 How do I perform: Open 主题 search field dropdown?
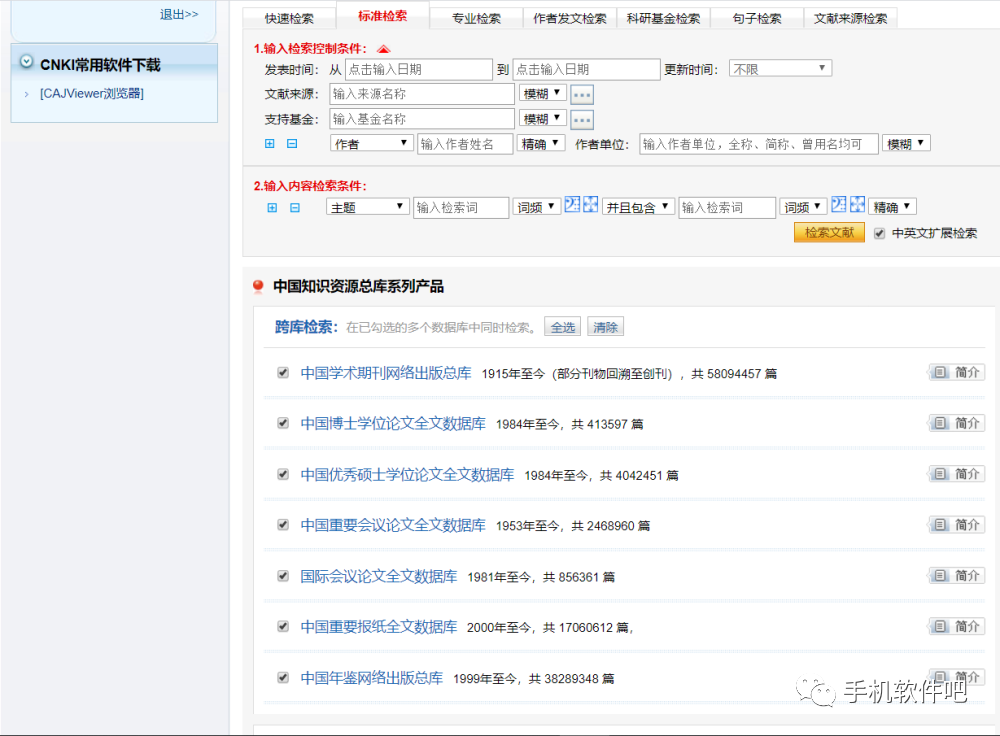click(x=367, y=207)
